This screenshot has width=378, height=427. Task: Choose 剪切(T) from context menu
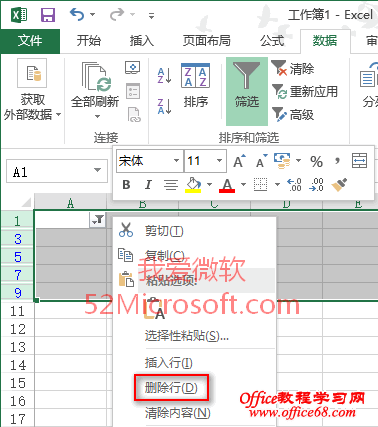coord(195,230)
